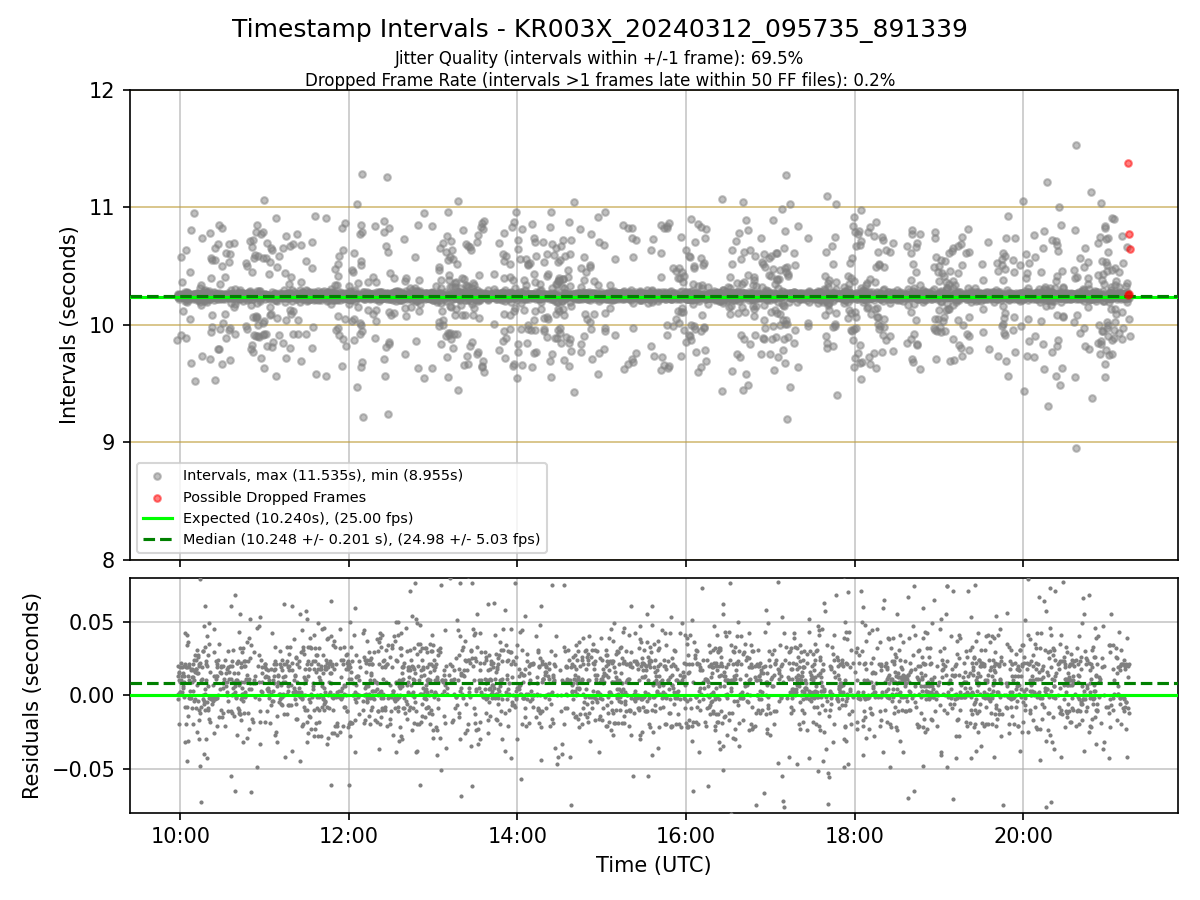Click the 'Residuals (seconds)' y-axis label

point(32,696)
